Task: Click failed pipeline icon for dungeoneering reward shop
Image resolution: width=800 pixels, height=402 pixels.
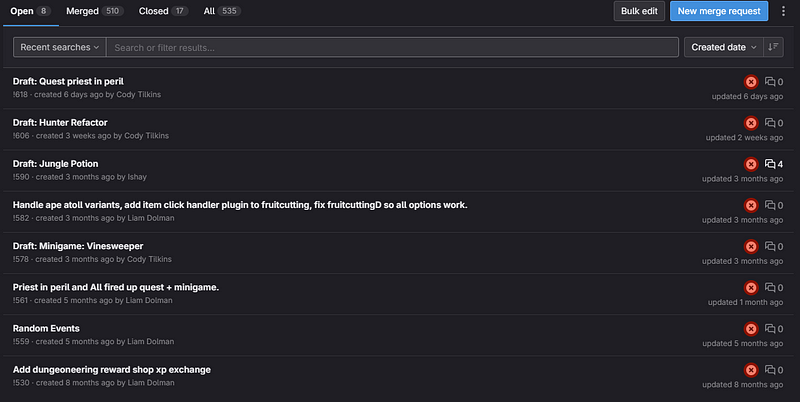Action: coord(751,370)
